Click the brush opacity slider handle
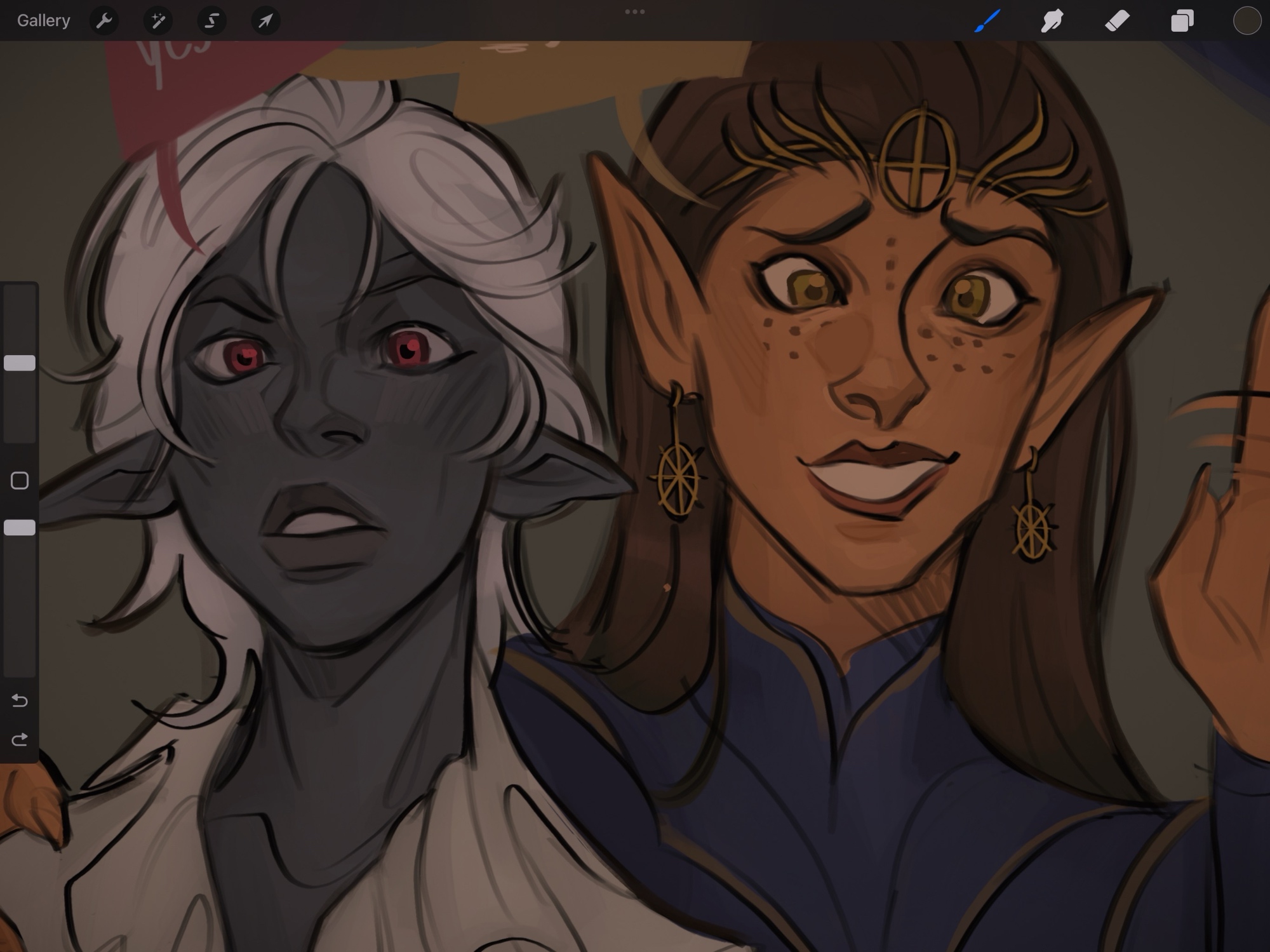 (20, 528)
